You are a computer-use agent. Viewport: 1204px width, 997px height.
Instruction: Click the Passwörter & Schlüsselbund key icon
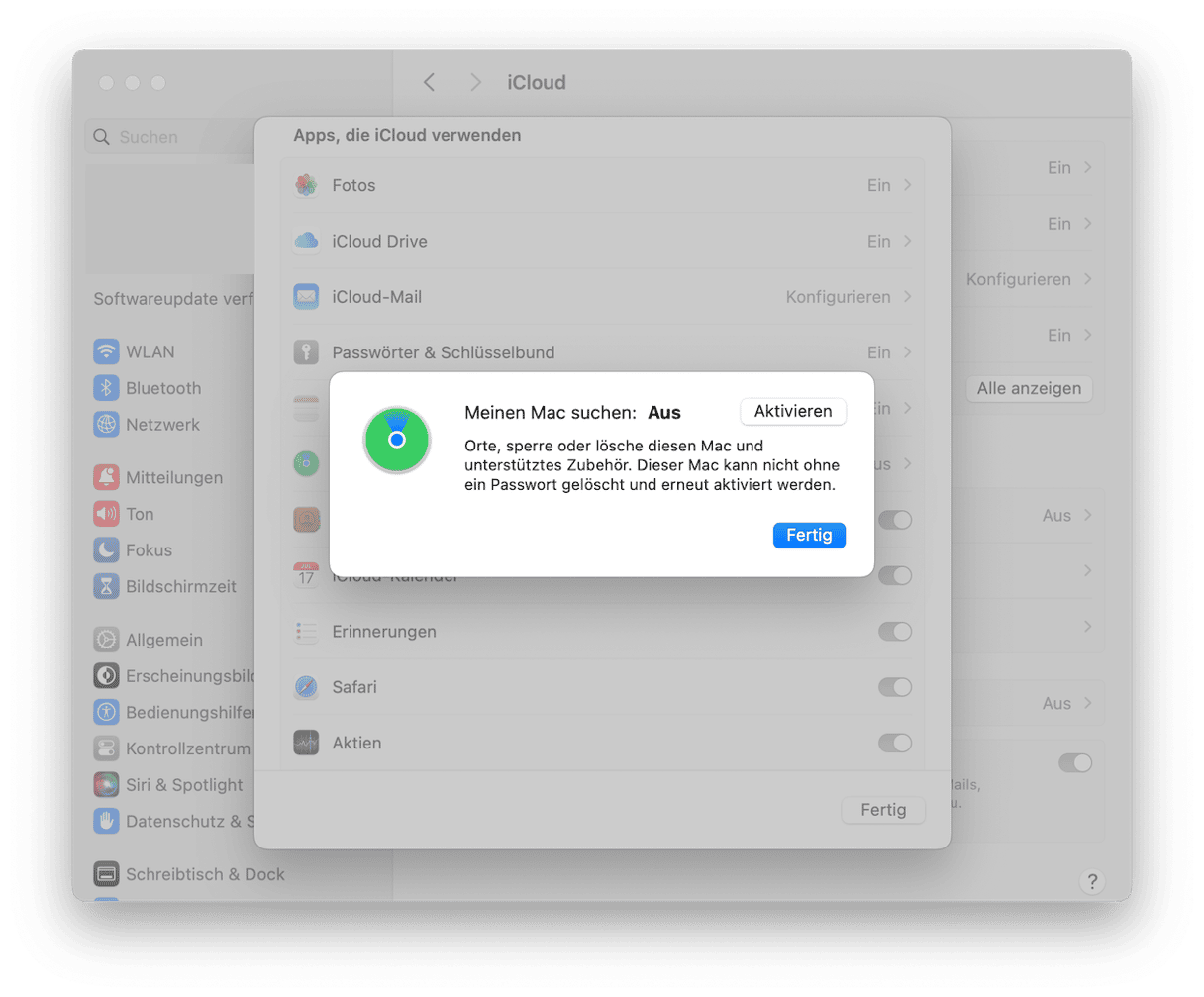click(306, 352)
